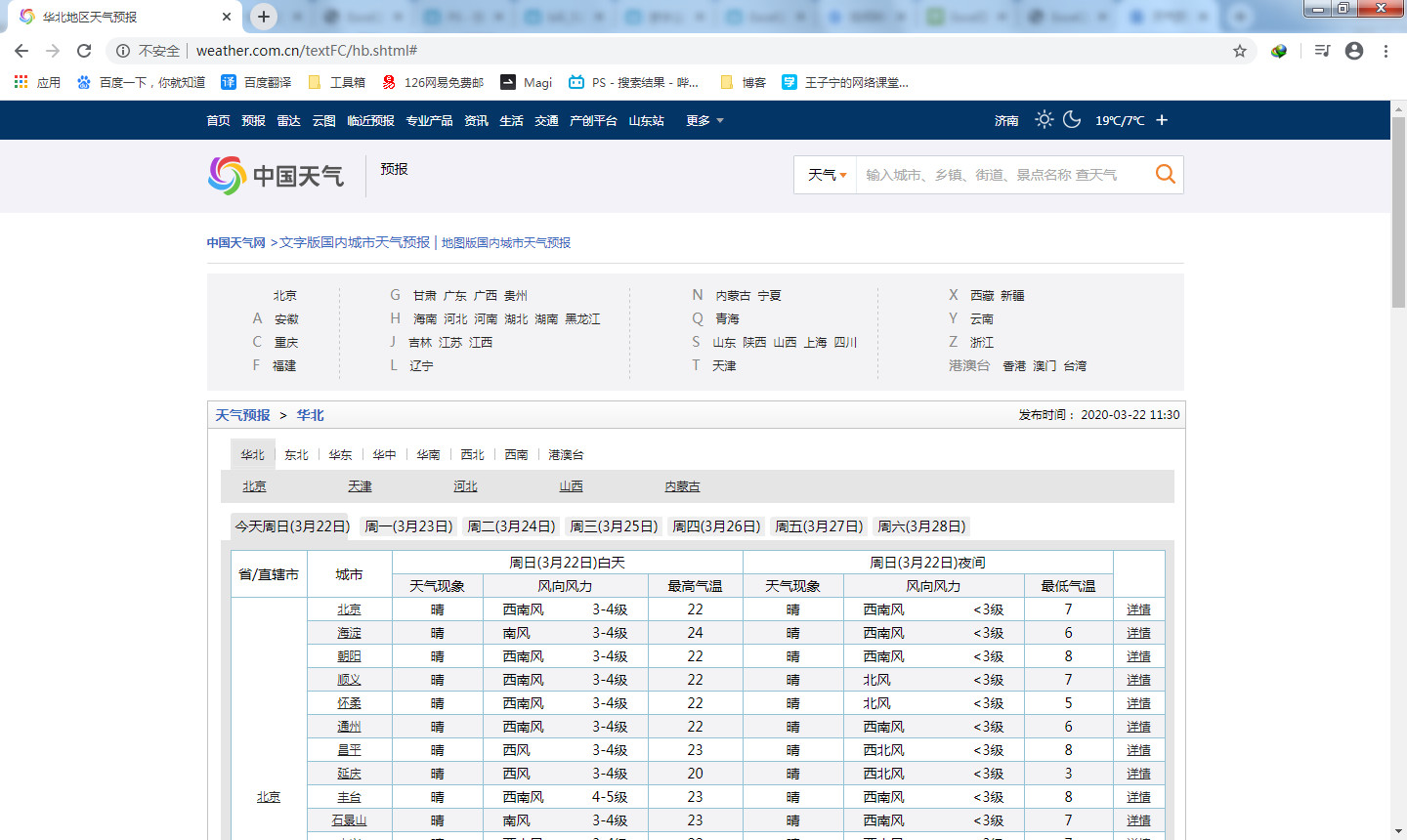Switch to the 西南 region tab

click(x=516, y=454)
